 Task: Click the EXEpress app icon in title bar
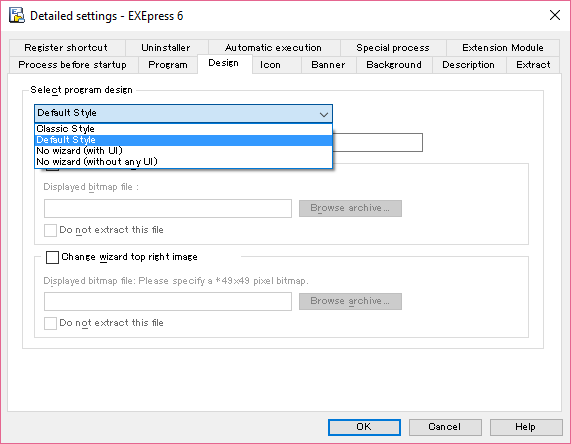(17, 16)
